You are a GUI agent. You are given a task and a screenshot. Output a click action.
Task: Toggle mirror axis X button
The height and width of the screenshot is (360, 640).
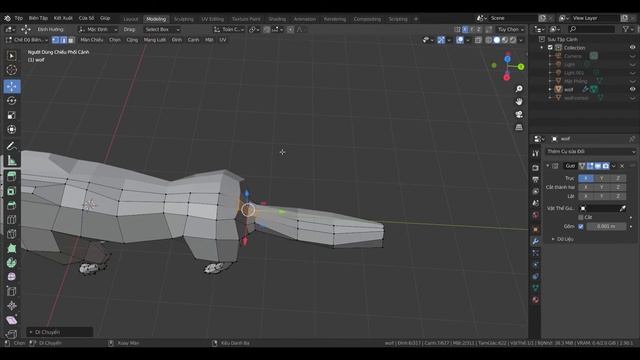pyautogui.click(x=586, y=178)
